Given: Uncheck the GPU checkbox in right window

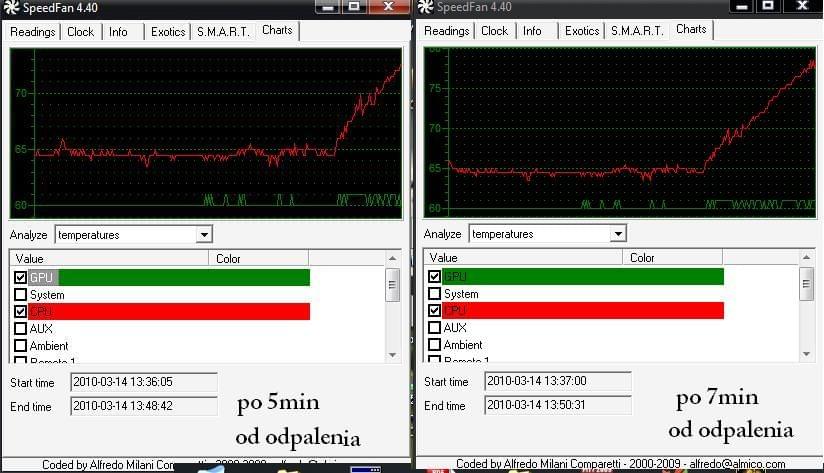Looking at the screenshot, I should click(x=435, y=276).
